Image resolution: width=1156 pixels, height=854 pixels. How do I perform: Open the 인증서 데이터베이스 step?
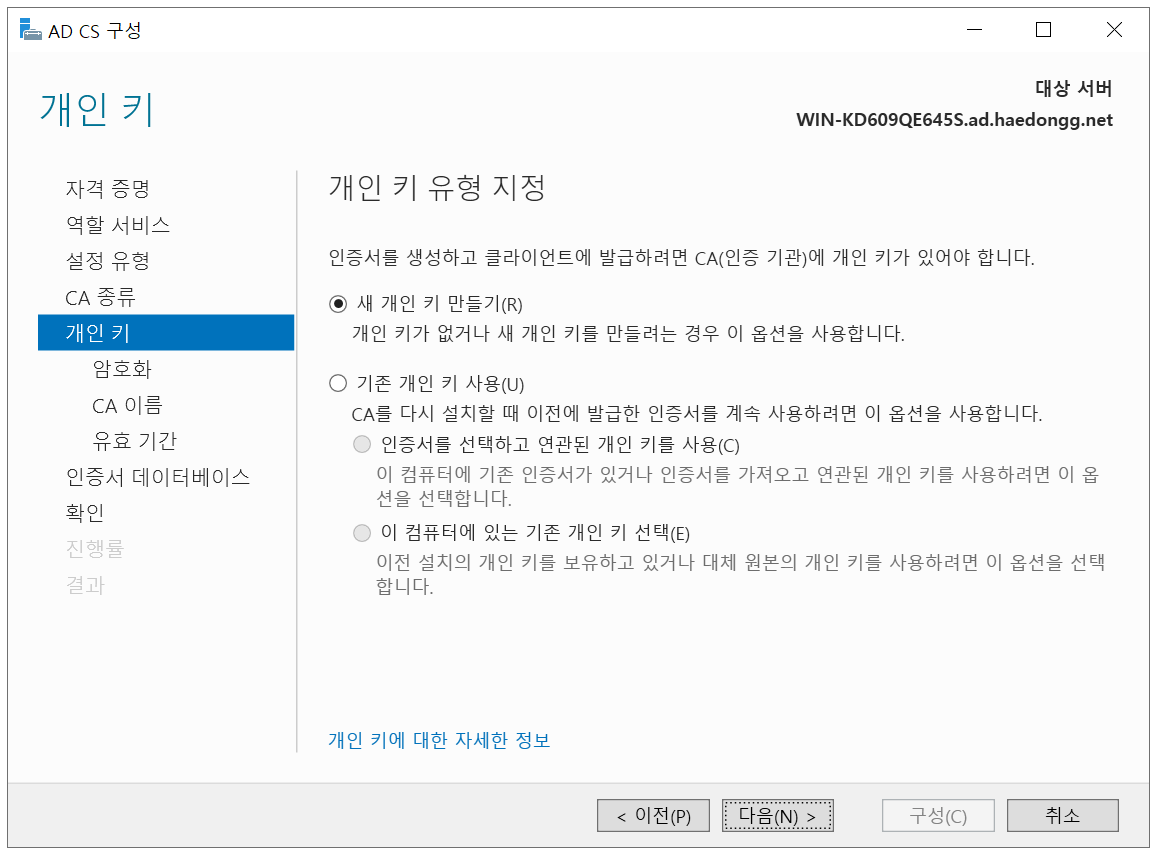coord(158,477)
